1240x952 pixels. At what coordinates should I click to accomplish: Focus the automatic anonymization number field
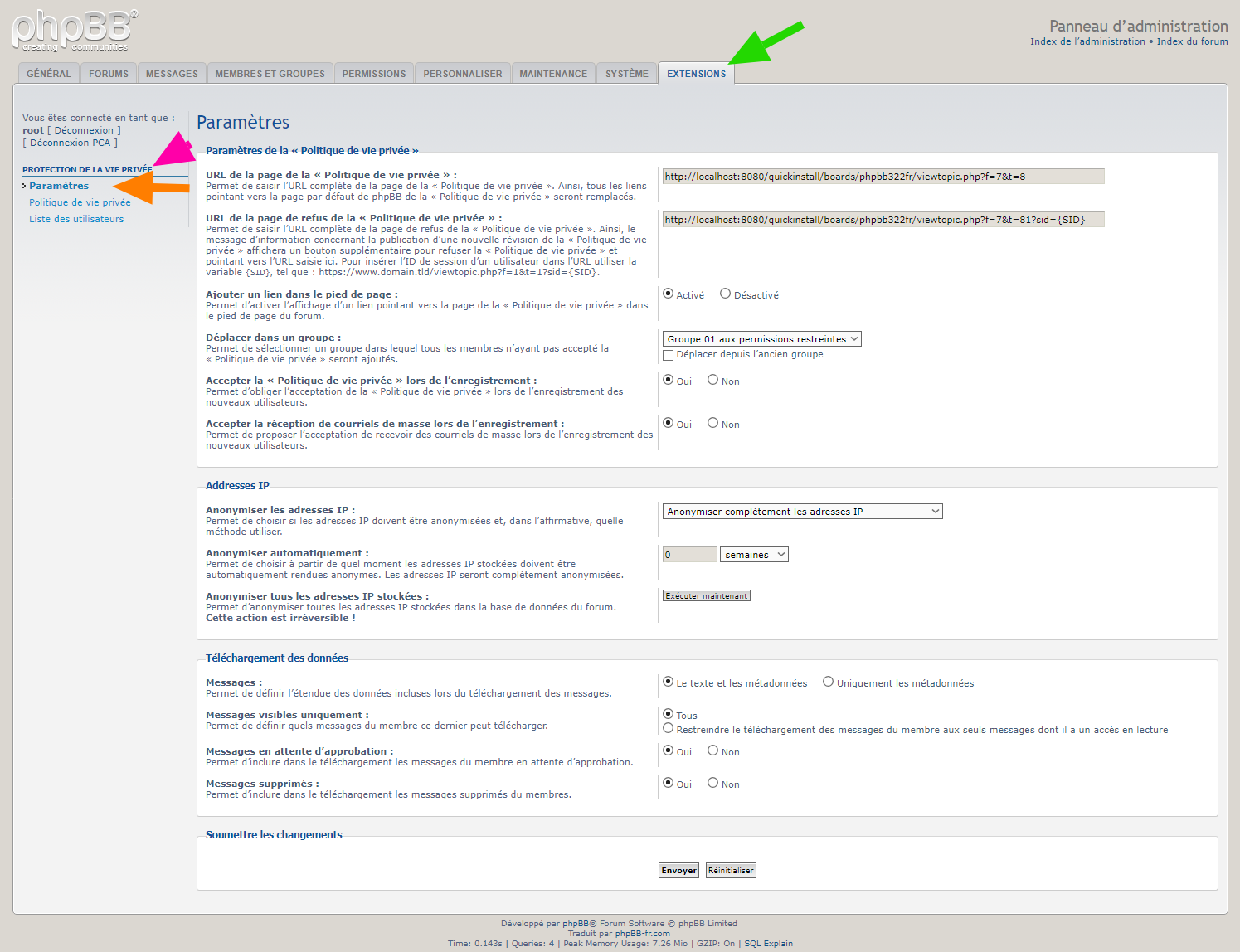(689, 555)
